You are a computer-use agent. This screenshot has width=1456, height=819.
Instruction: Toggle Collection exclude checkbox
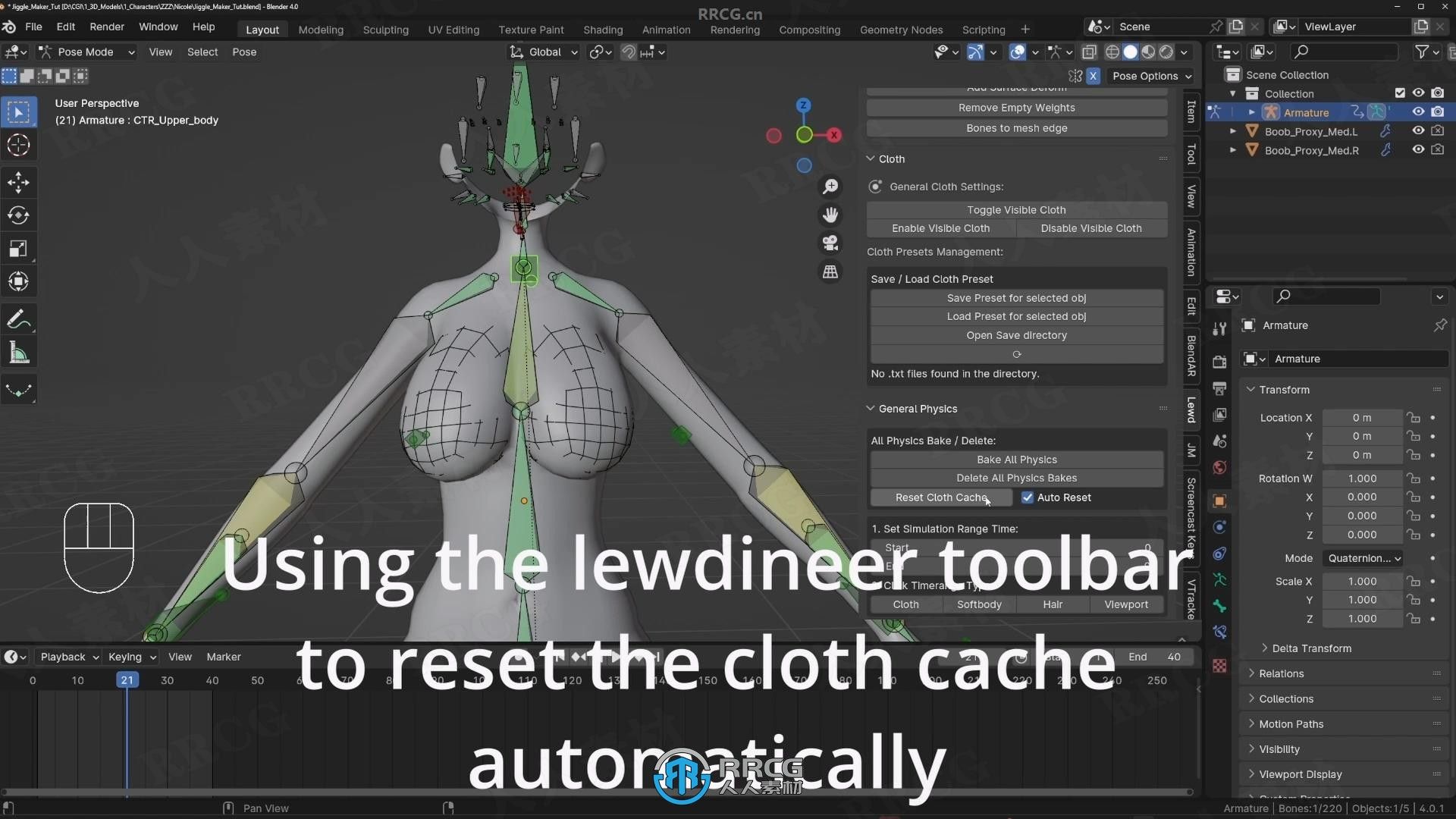1400,93
